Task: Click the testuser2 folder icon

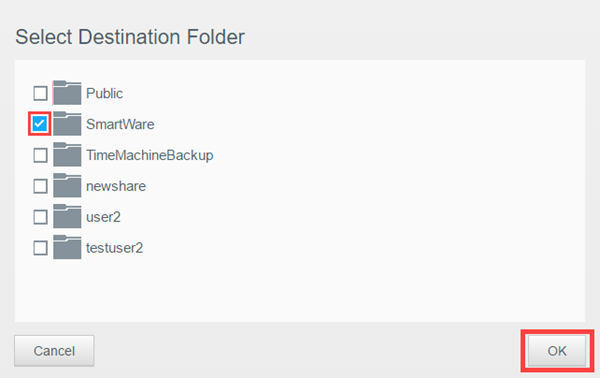Action: click(x=67, y=248)
